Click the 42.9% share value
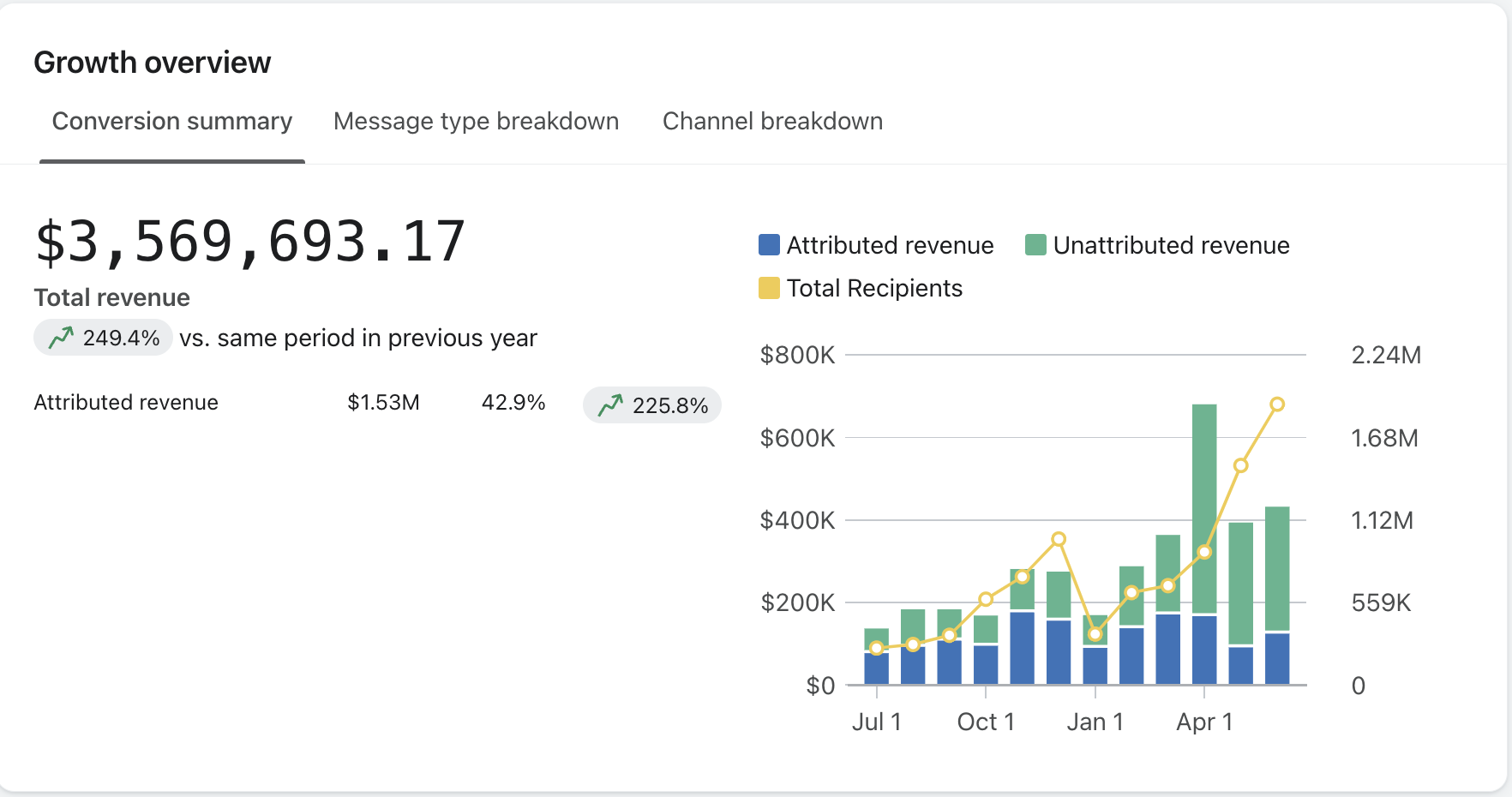Viewport: 1512px width, 797px height. point(513,402)
